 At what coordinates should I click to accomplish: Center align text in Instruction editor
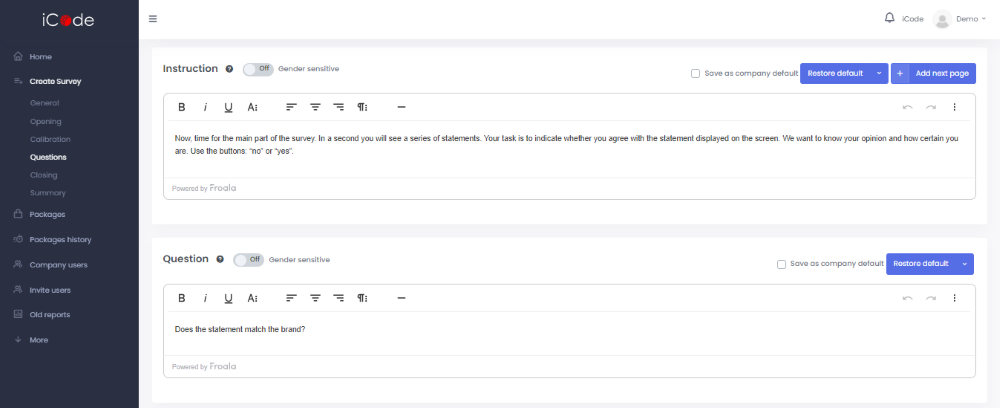[315, 107]
